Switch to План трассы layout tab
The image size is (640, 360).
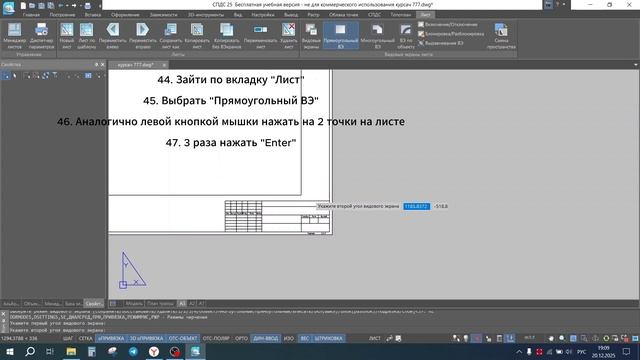[x=160, y=304]
